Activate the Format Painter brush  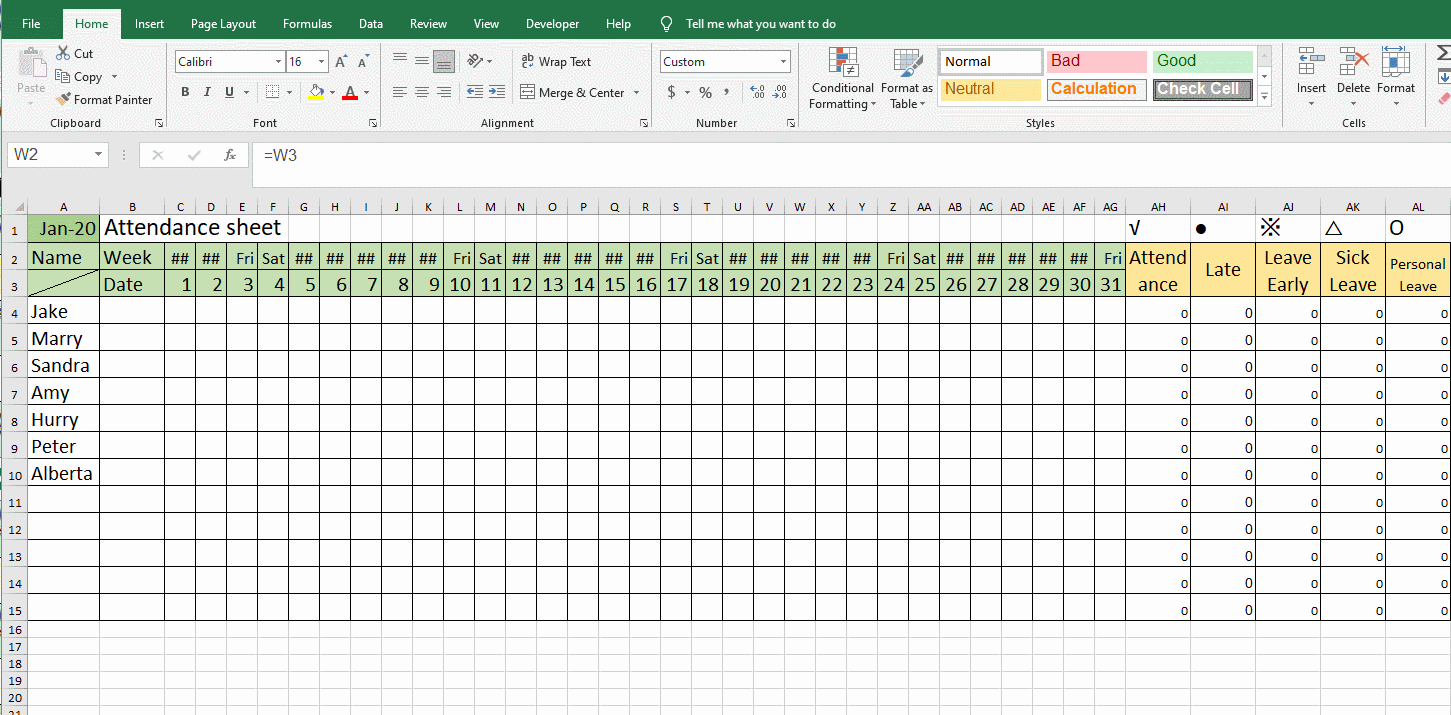tap(63, 99)
